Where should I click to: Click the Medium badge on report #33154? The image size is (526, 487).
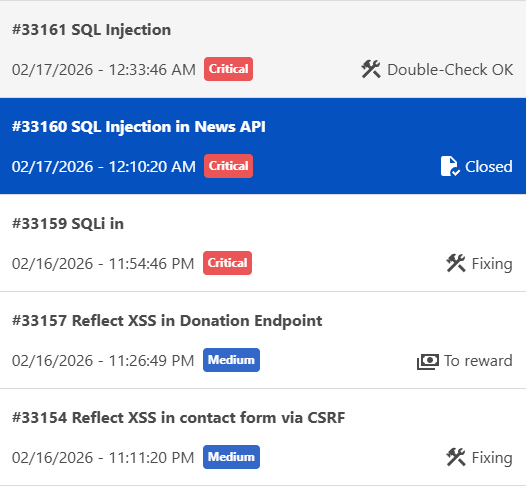point(231,457)
